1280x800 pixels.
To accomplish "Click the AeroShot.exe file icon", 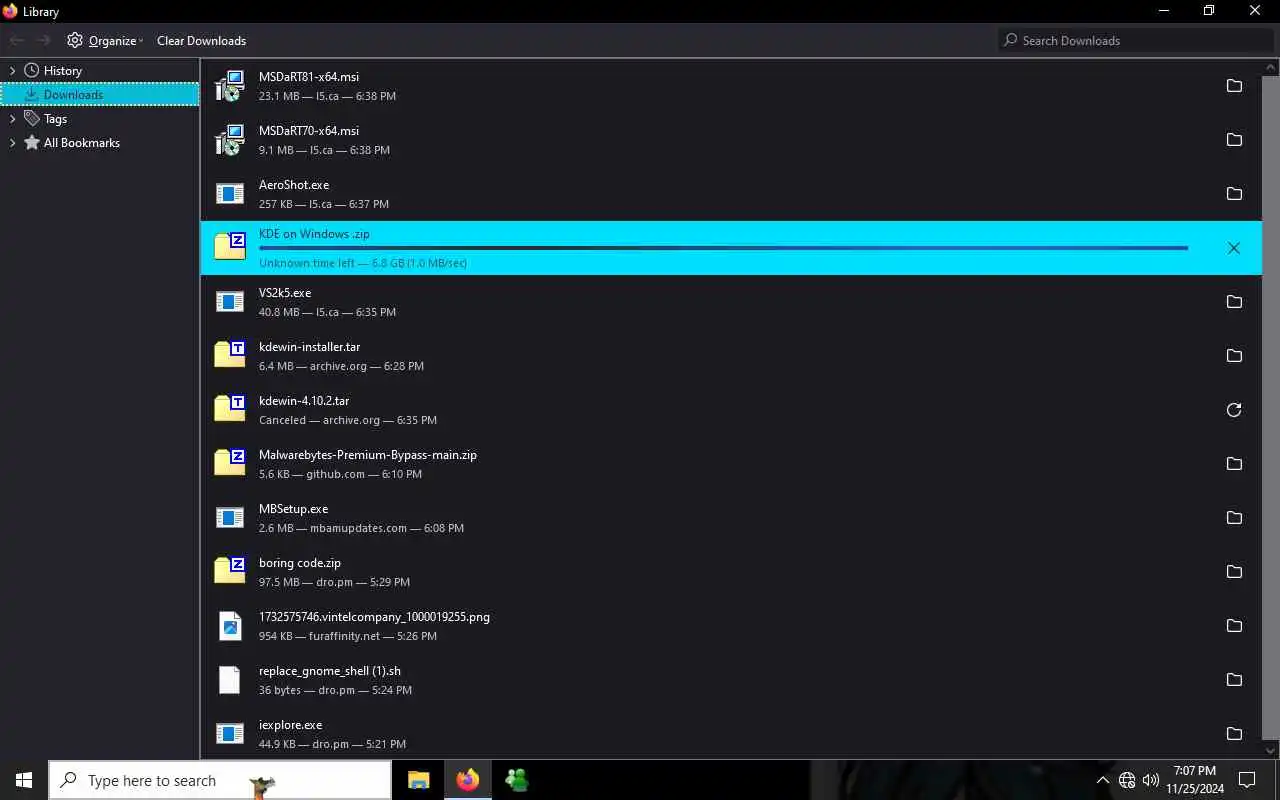I will (230, 194).
